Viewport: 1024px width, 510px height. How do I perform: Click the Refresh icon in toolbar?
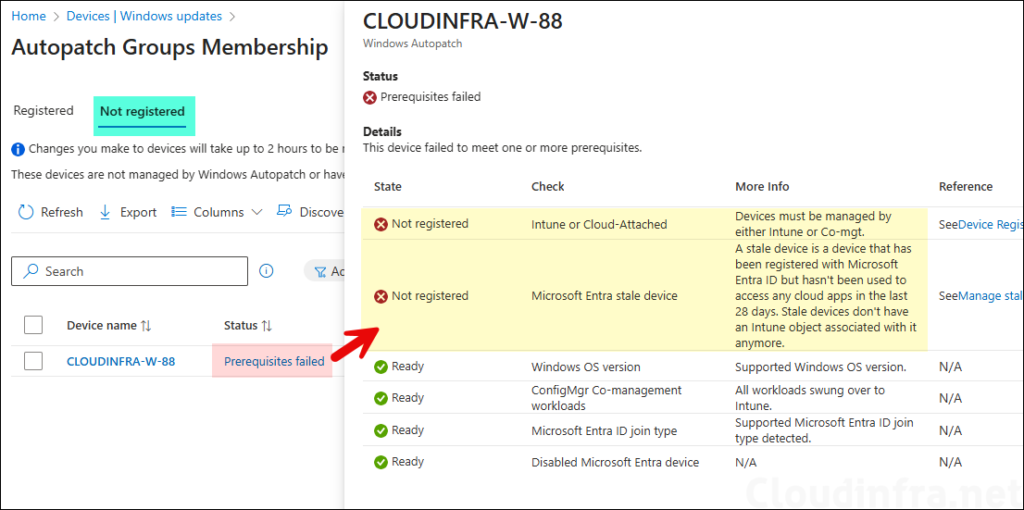(26, 212)
